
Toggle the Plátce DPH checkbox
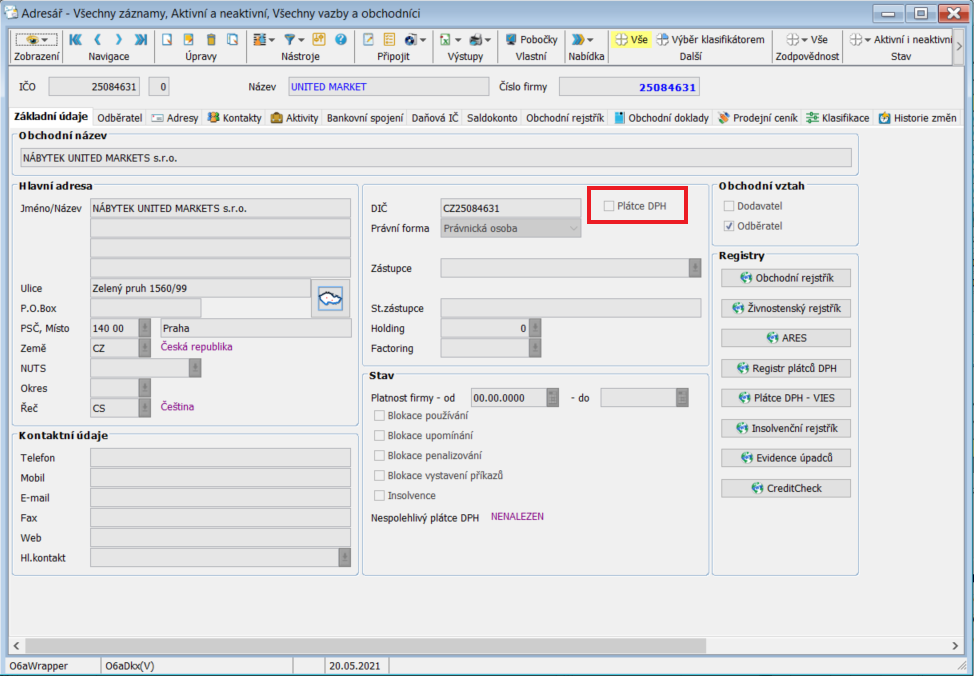pyautogui.click(x=610, y=206)
